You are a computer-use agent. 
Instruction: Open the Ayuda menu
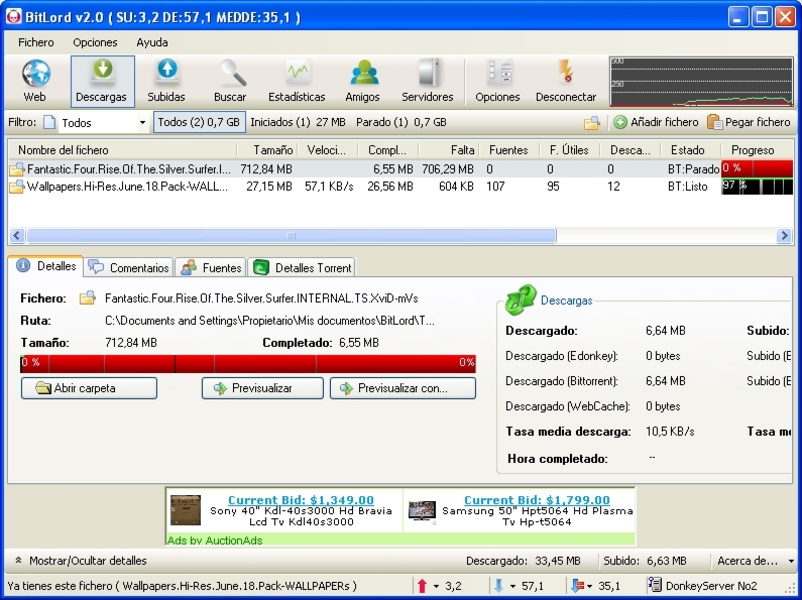click(152, 42)
